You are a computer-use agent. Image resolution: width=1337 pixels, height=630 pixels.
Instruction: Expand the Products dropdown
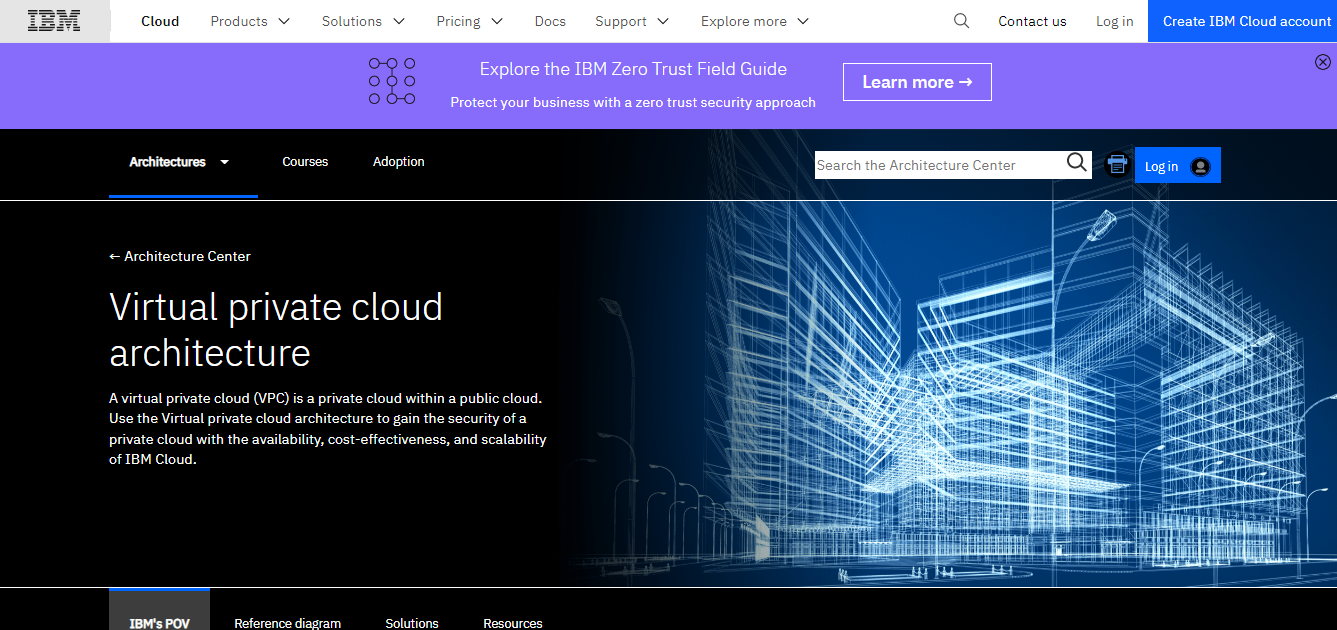[250, 21]
